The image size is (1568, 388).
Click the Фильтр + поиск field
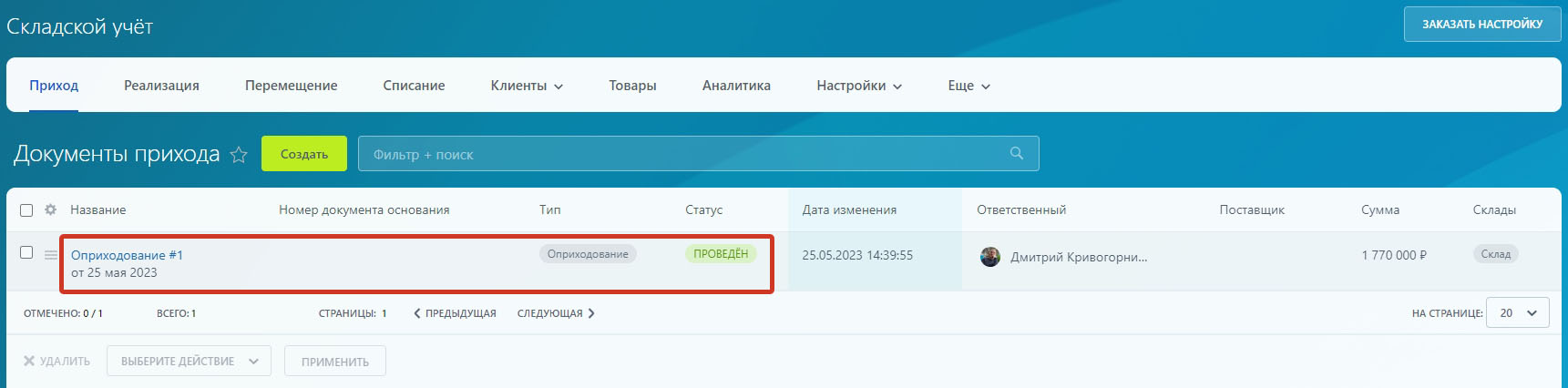[x=698, y=154]
